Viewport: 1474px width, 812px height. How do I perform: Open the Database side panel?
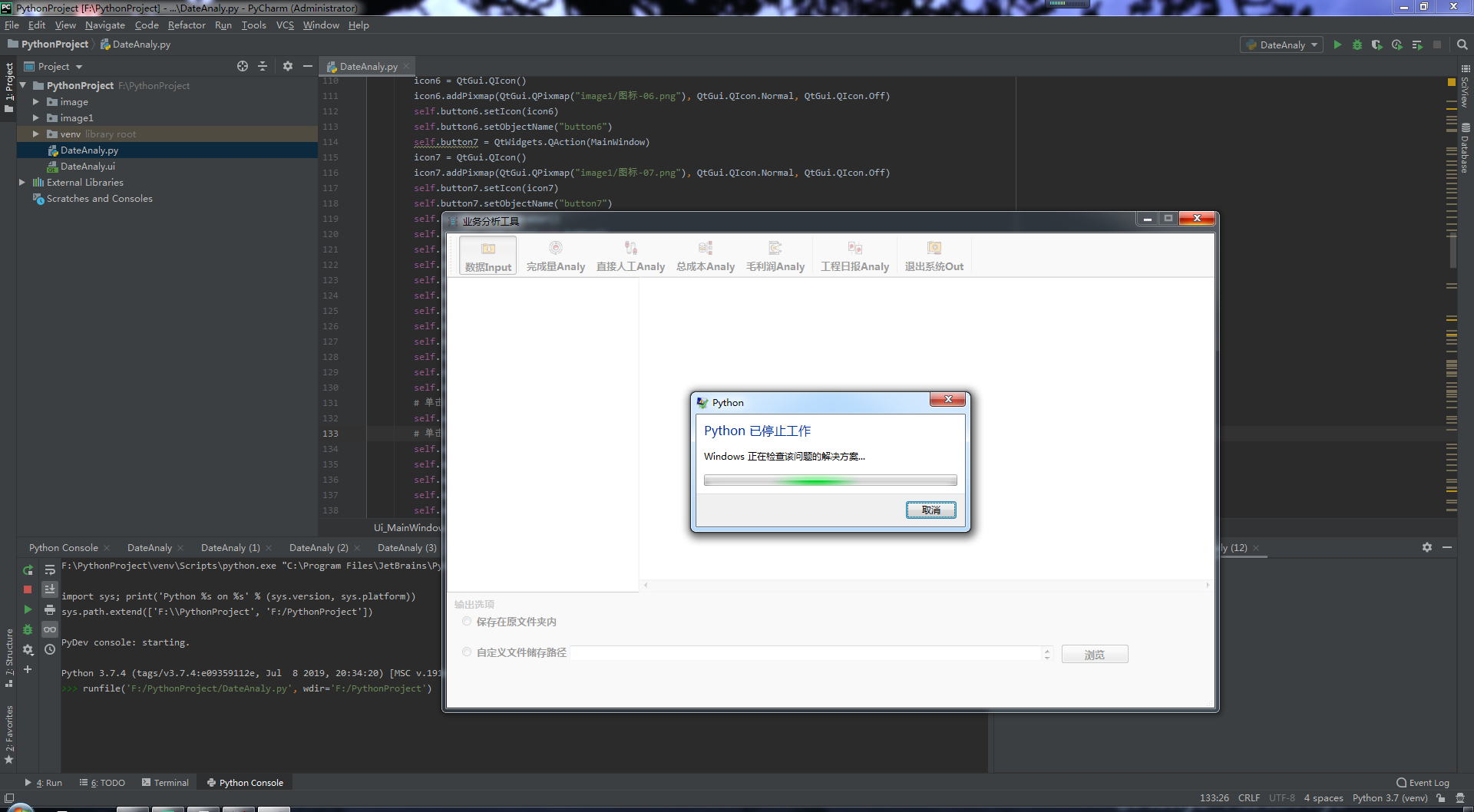point(1466,148)
